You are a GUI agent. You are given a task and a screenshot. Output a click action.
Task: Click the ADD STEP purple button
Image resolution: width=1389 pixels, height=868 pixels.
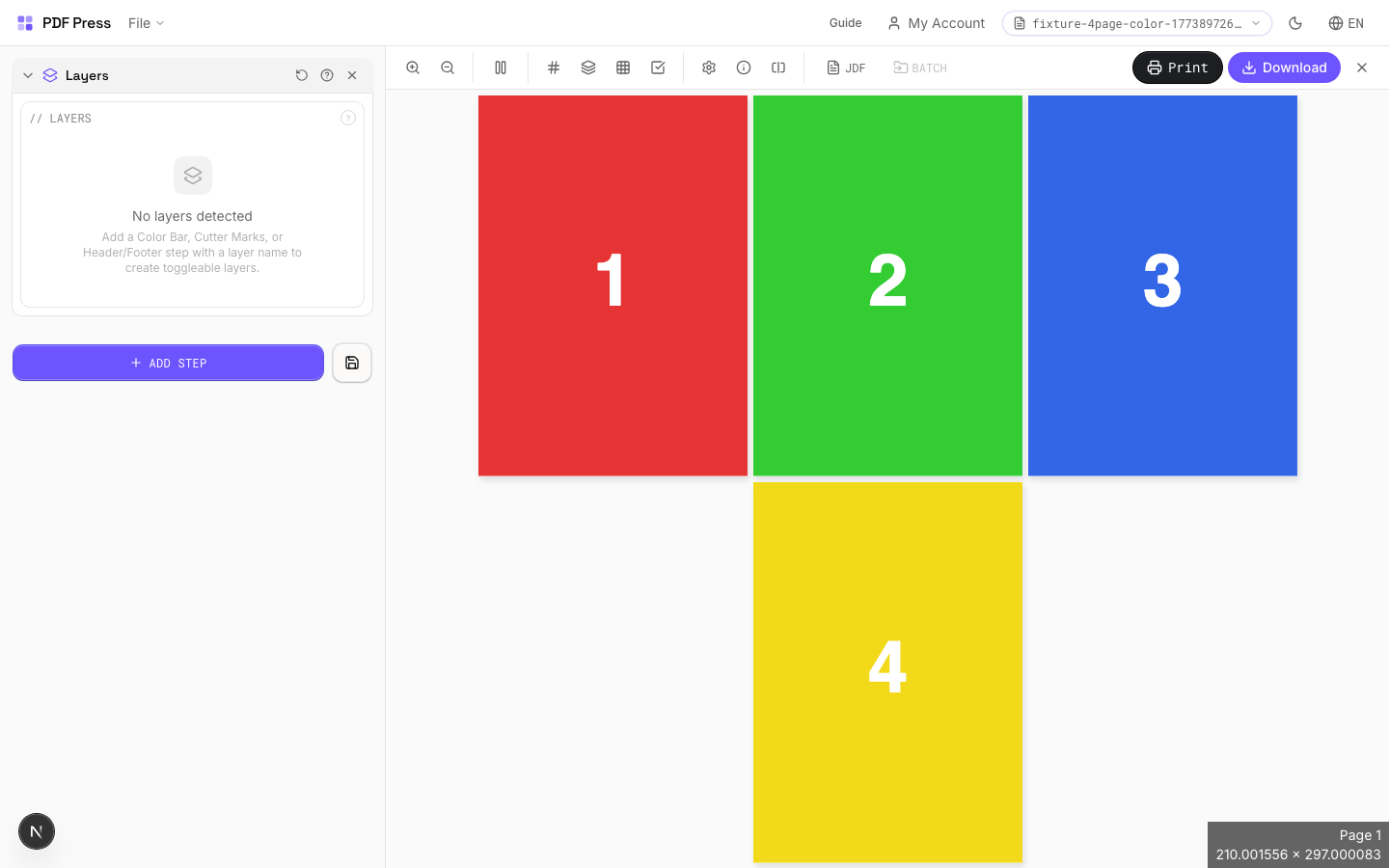[x=168, y=363]
